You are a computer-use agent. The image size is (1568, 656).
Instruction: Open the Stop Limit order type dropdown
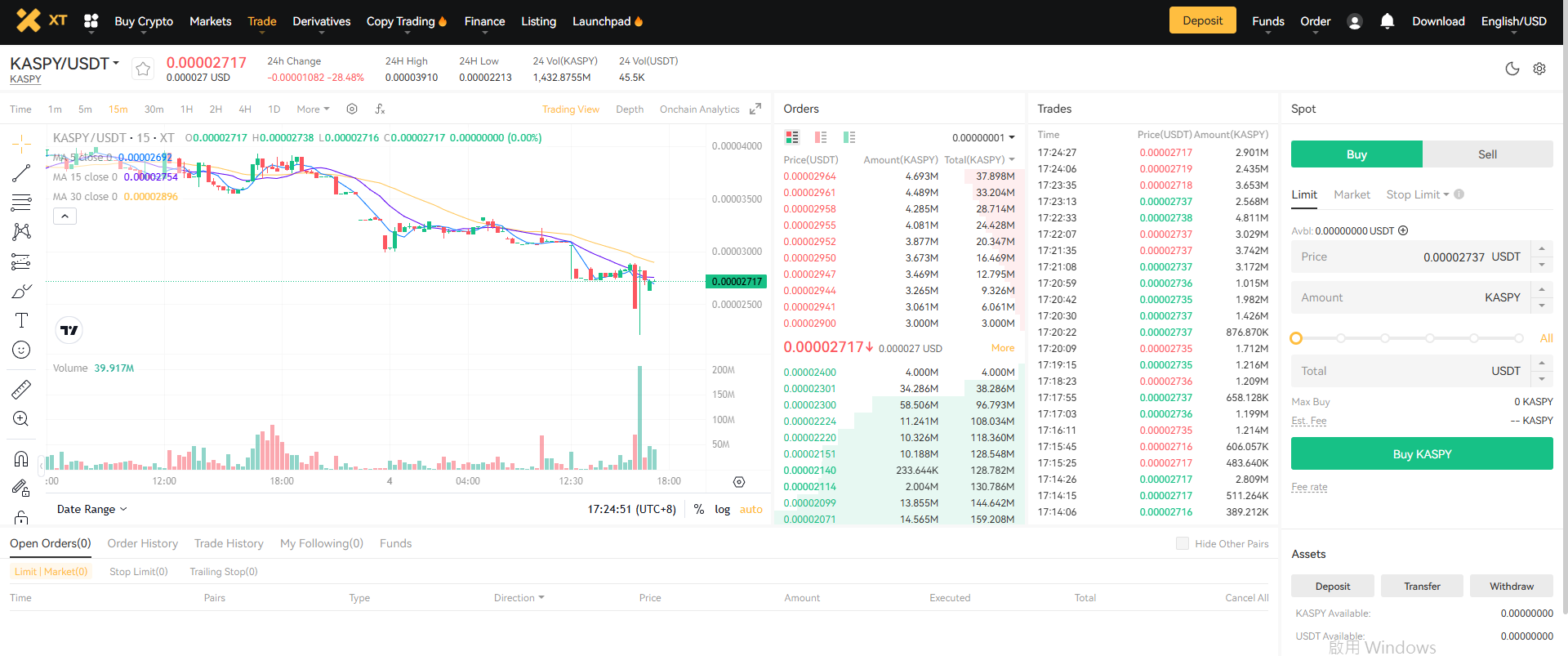(x=1418, y=194)
